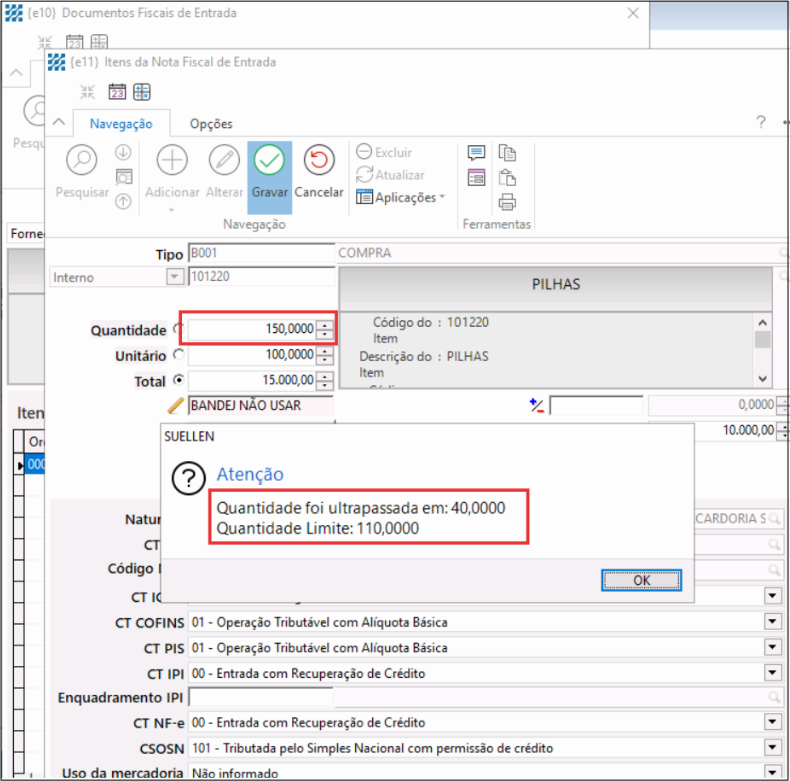Click the empty field beside the percent icon
Viewport: 790px width, 781px height.
tap(596, 405)
